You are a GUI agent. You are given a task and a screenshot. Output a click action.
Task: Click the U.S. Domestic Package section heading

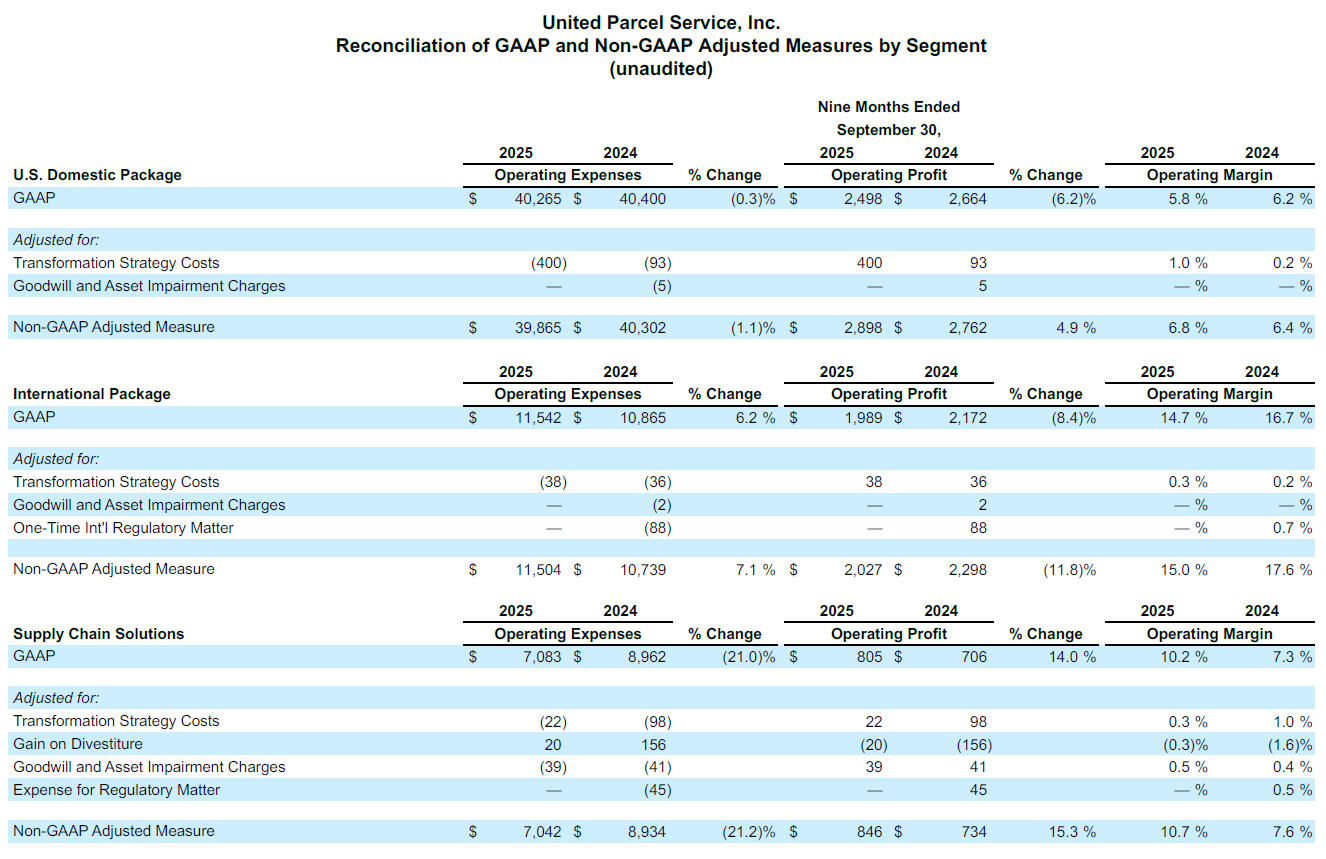(97, 175)
